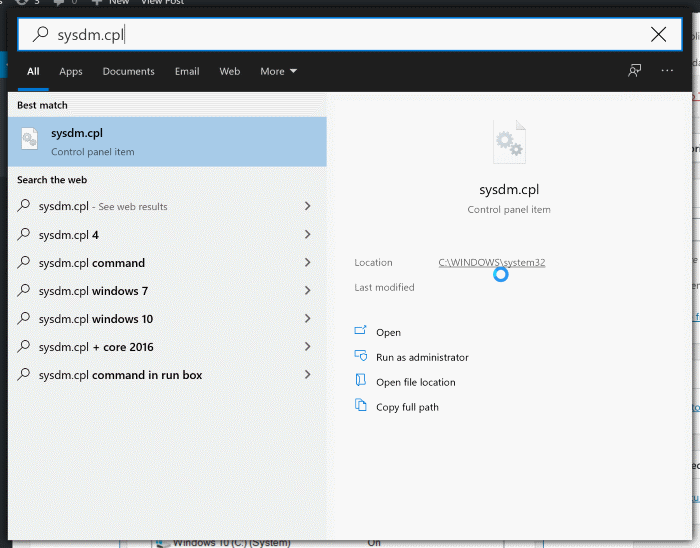
Task: Clear search text with the X button
Action: coord(658,34)
